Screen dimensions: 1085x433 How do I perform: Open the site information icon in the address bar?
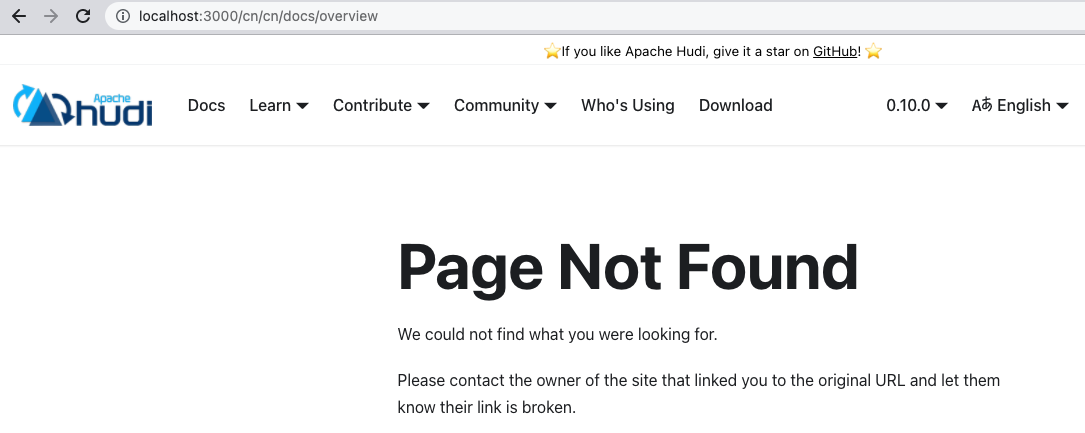(123, 16)
